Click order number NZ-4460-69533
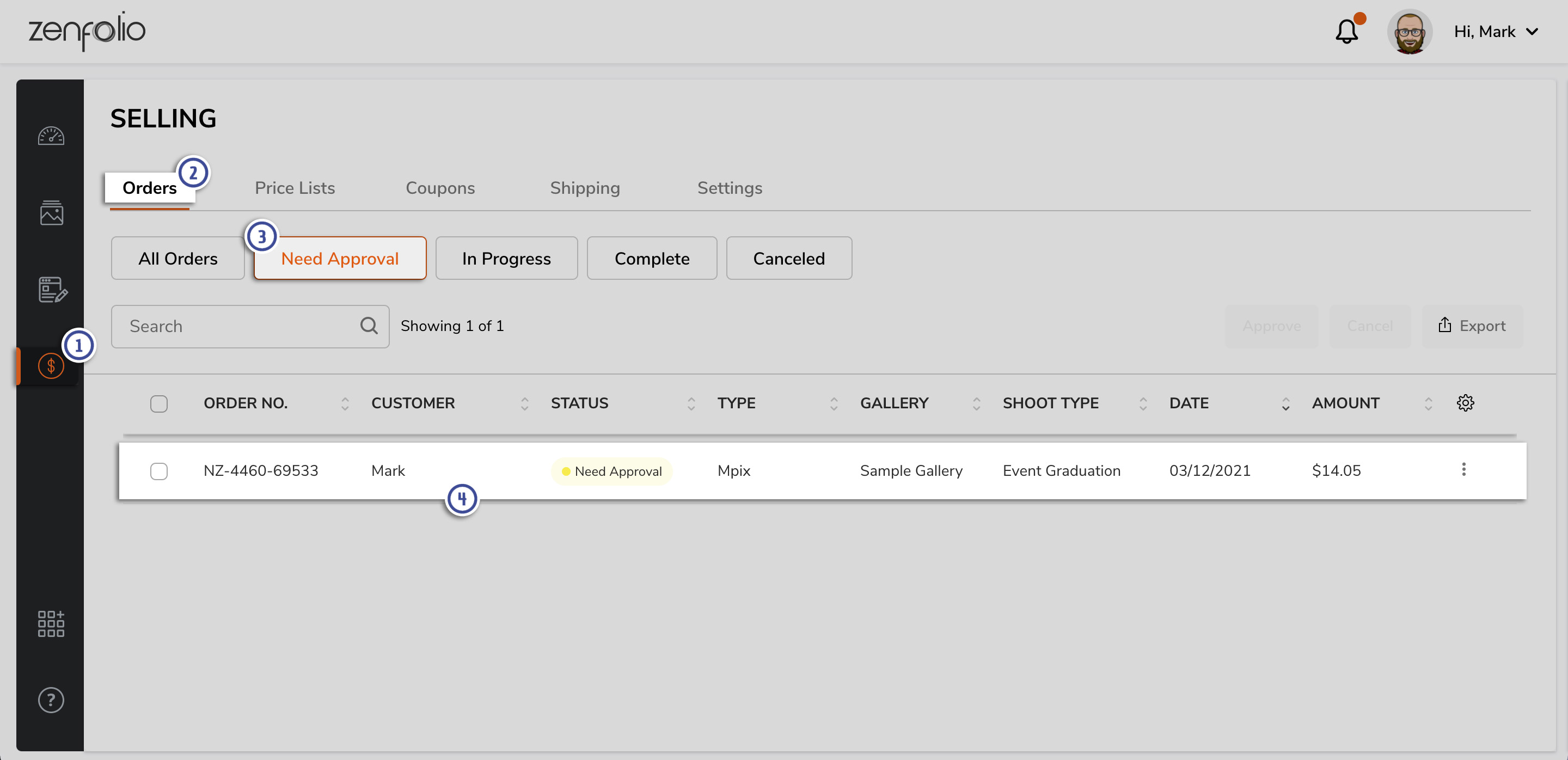 click(x=261, y=470)
